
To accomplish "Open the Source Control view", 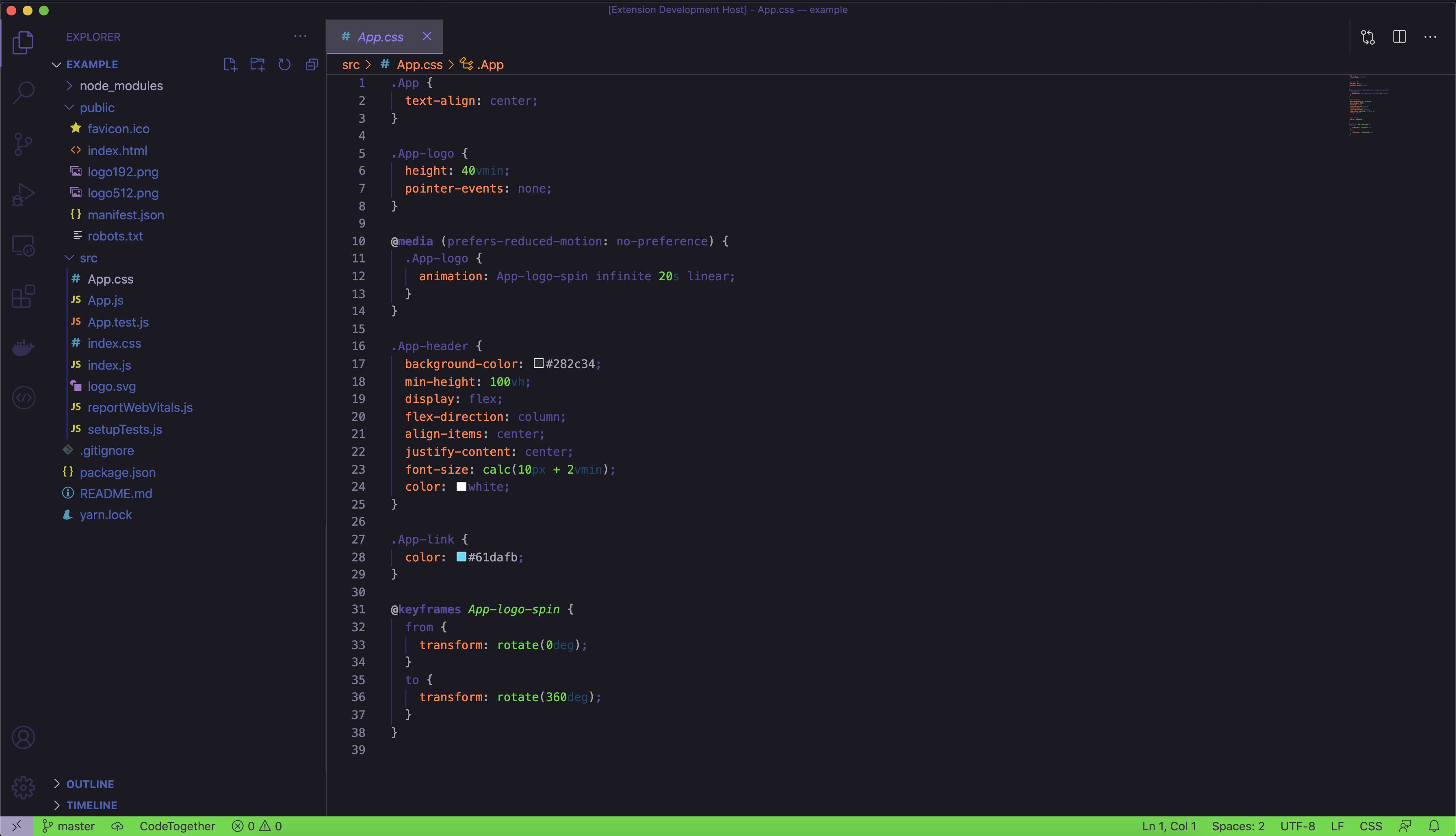I will [23, 143].
